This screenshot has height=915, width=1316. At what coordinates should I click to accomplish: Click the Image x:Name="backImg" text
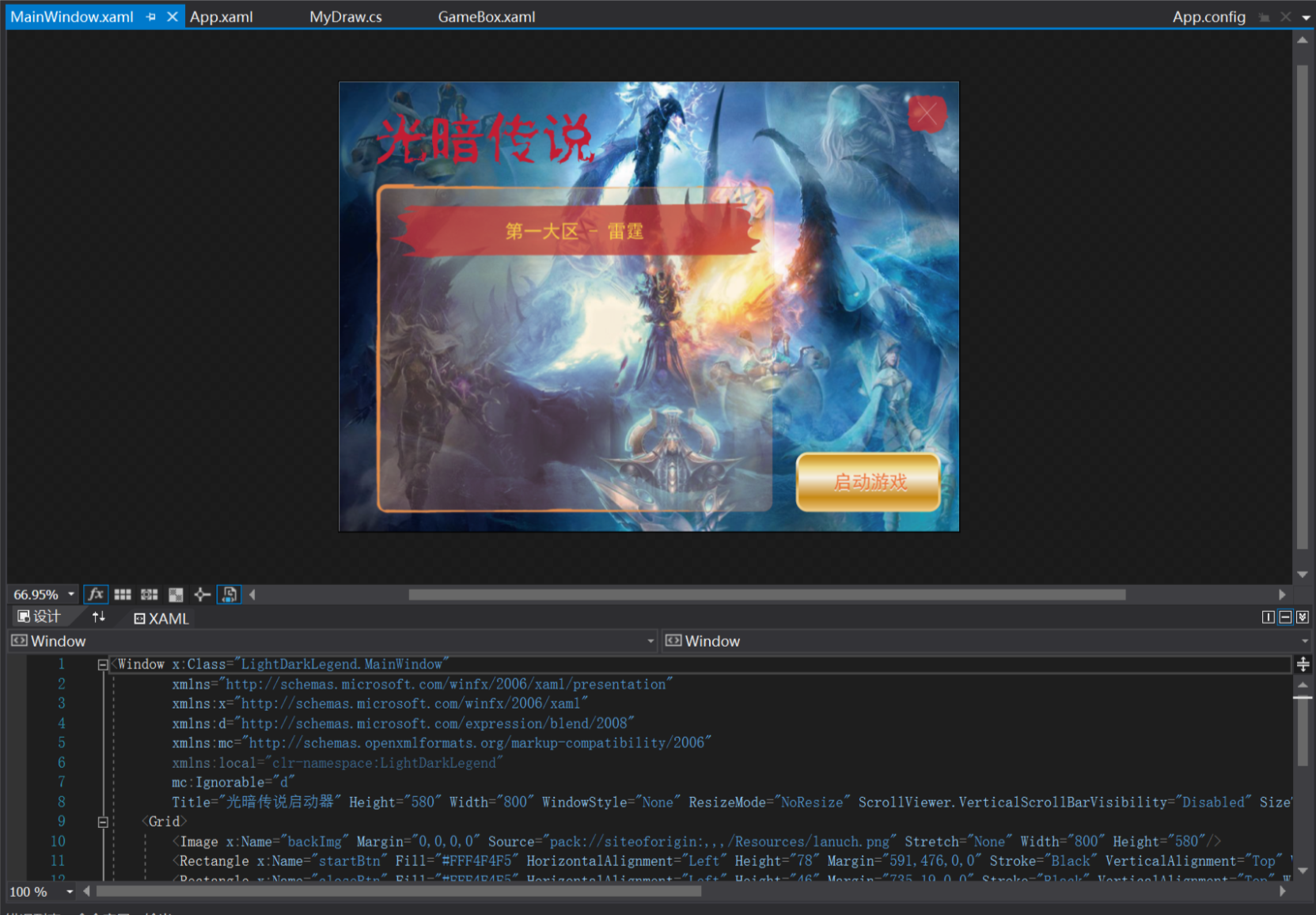[264, 841]
